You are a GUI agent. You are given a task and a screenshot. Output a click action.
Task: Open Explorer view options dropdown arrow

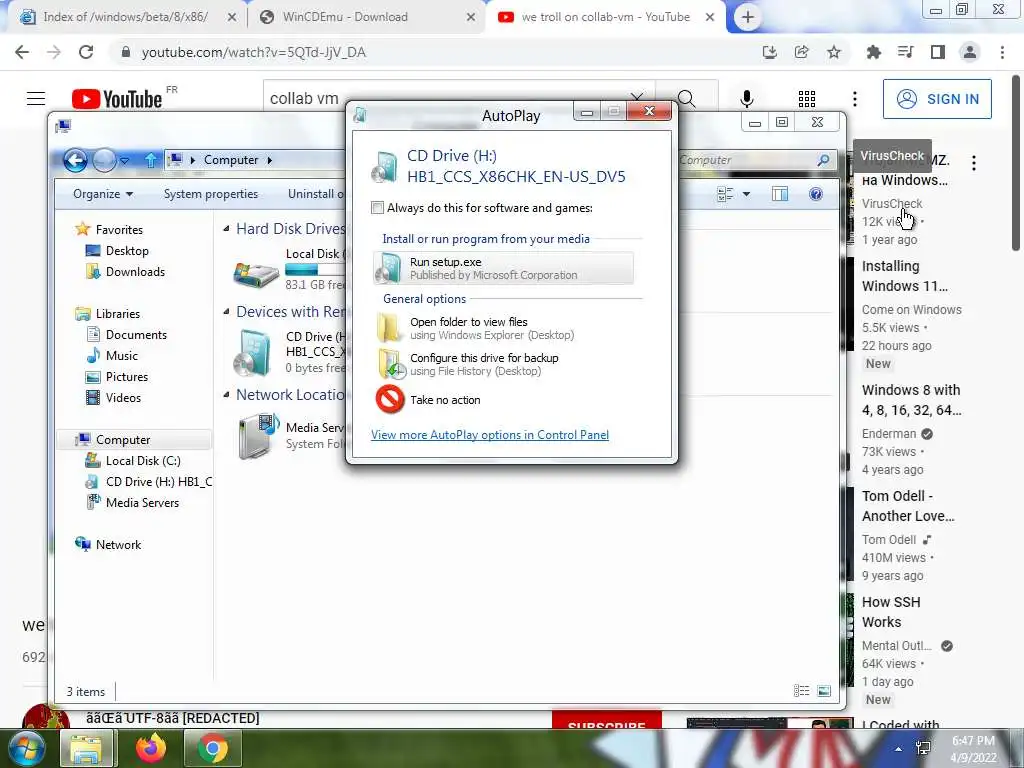tap(746, 194)
